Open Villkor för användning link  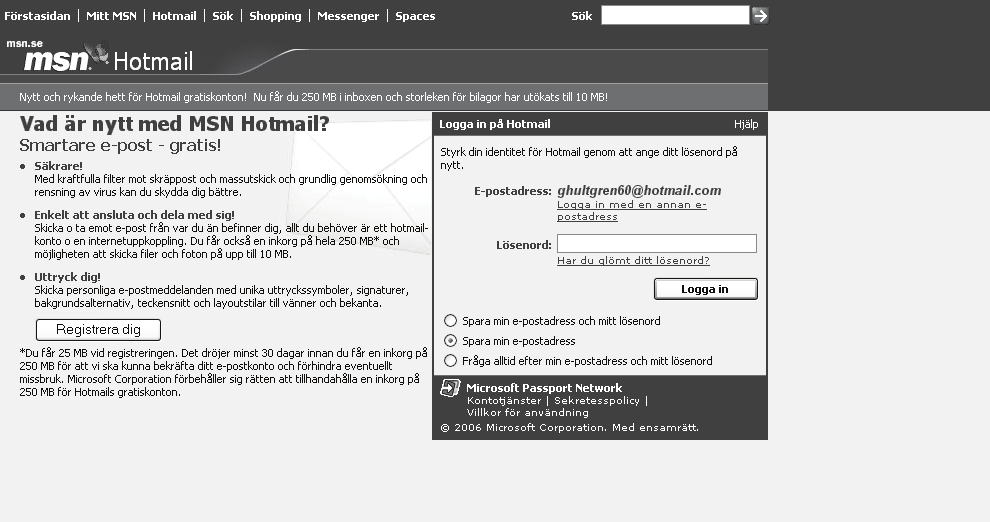[x=527, y=413]
